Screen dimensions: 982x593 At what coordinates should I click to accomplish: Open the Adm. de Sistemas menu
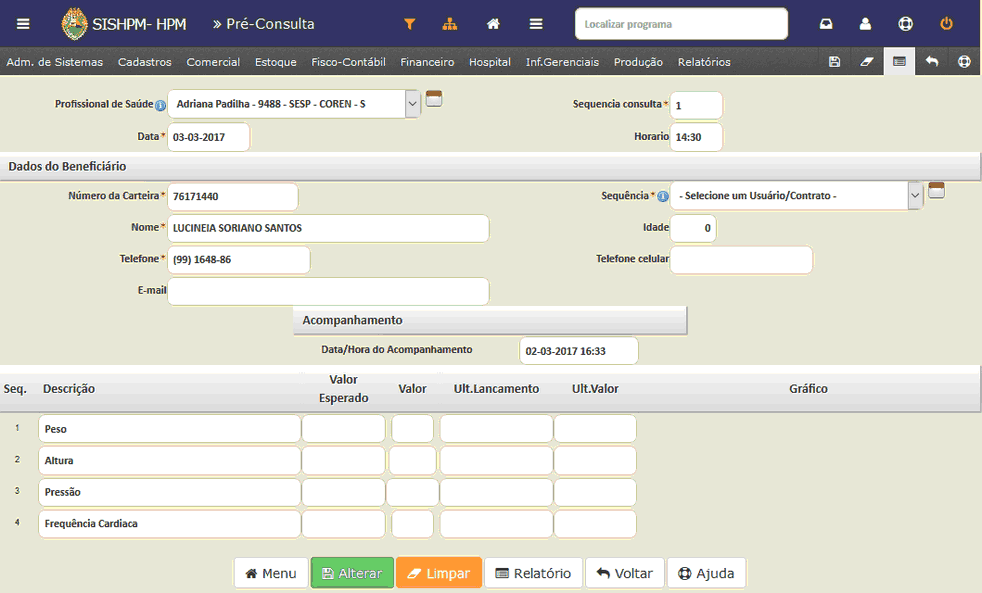(54, 62)
